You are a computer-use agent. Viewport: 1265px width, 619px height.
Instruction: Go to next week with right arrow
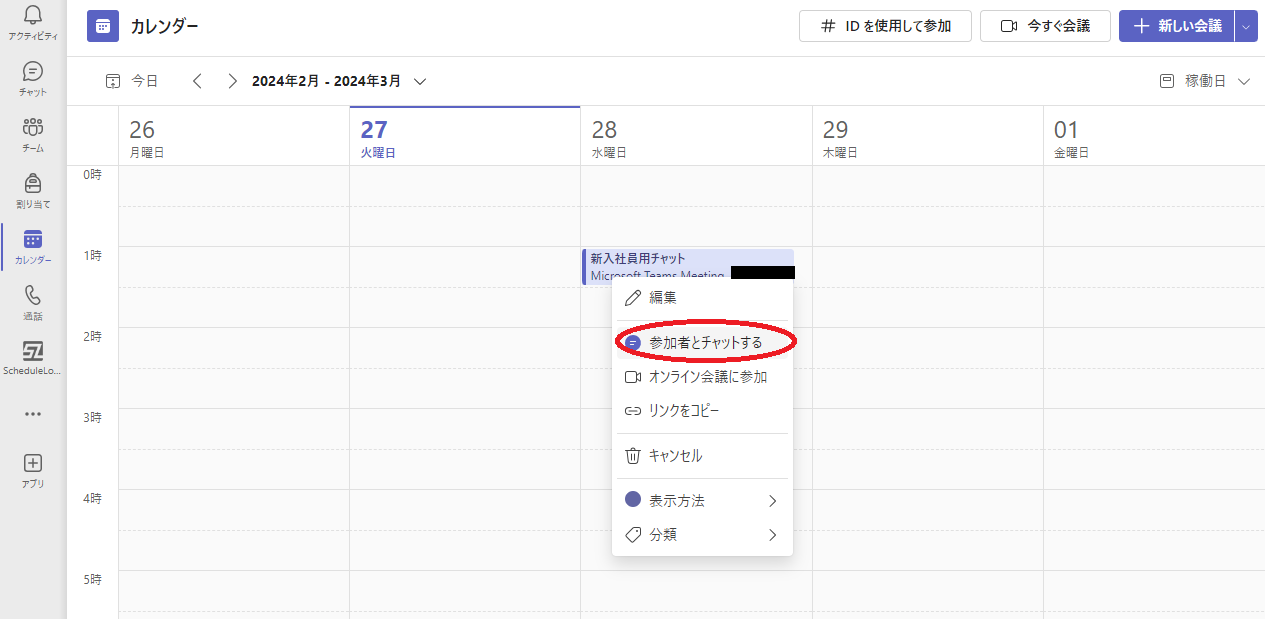pyautogui.click(x=232, y=82)
